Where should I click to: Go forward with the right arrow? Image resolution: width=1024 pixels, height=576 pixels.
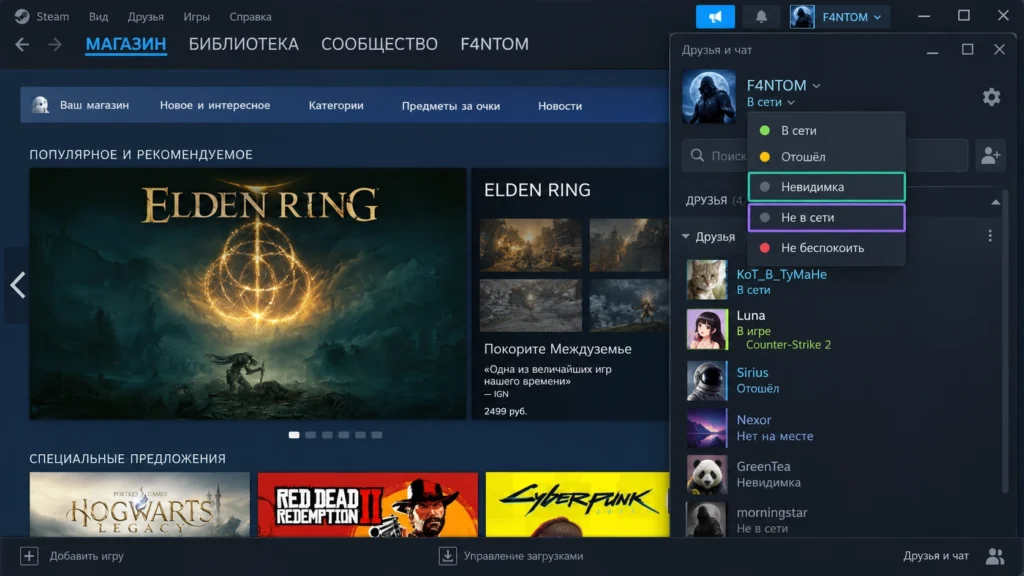55,44
